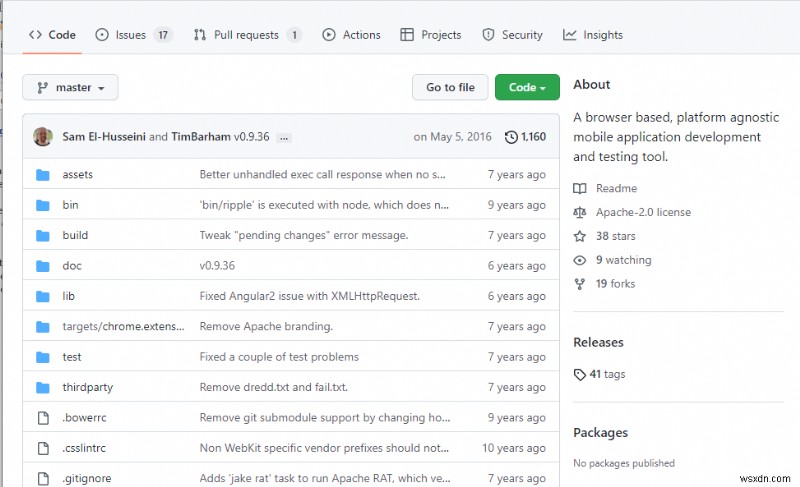Click the eye icon beside 9 watching
Viewport: 800px width, 487px height.
pyautogui.click(x=580, y=260)
